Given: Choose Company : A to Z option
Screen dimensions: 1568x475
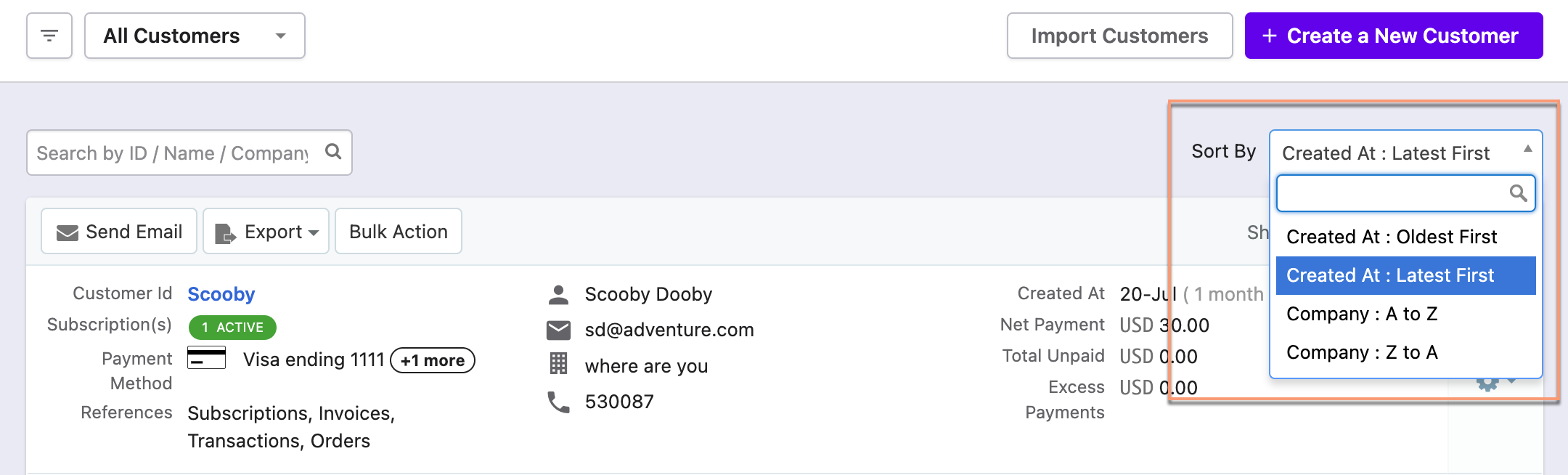Looking at the screenshot, I should coord(1362,314).
